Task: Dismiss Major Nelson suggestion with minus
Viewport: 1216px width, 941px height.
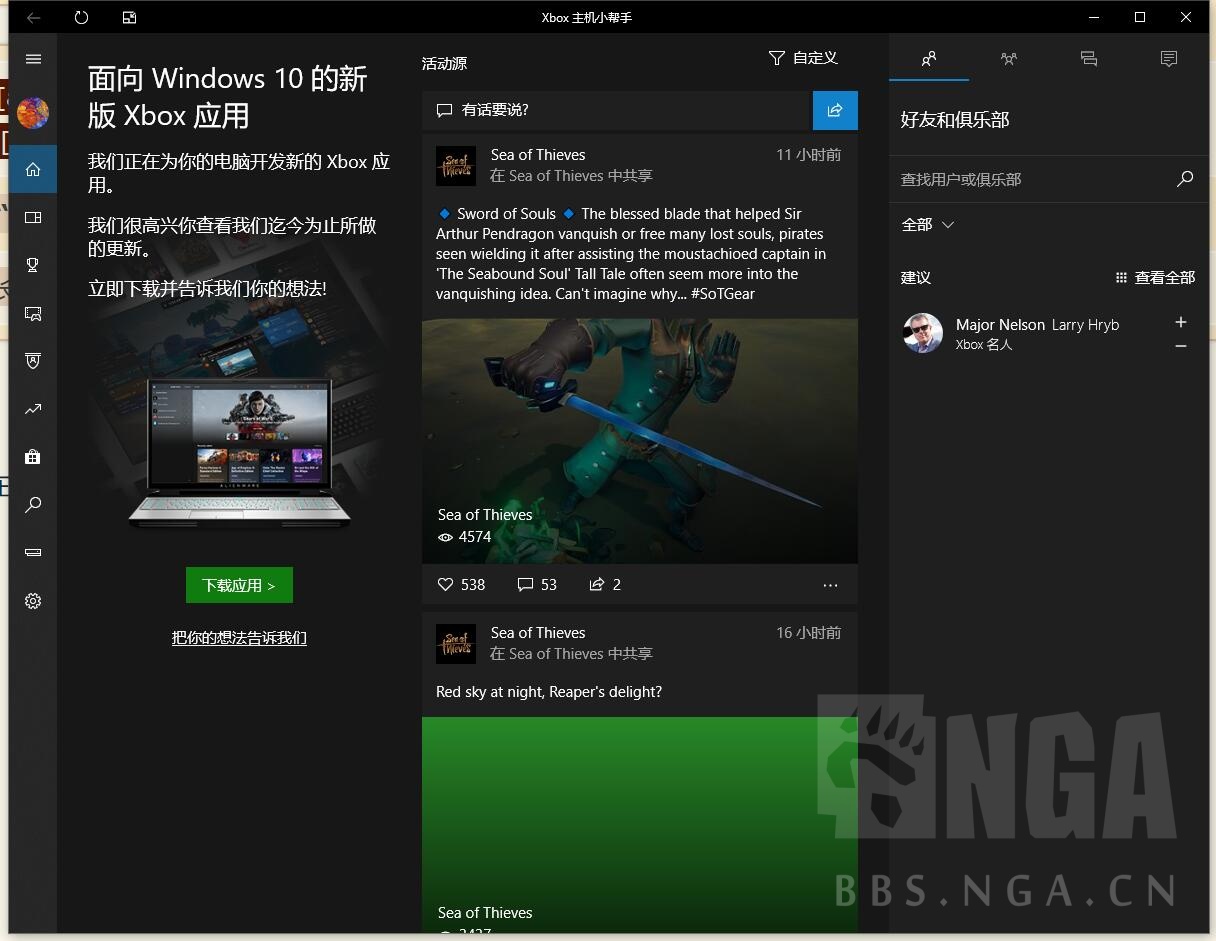Action: click(x=1181, y=346)
